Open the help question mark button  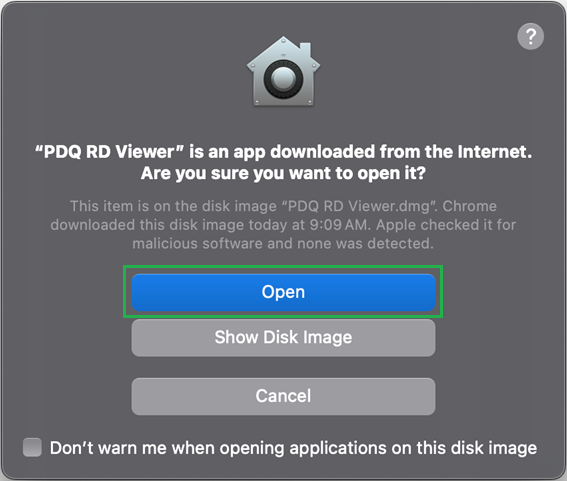pyautogui.click(x=530, y=36)
